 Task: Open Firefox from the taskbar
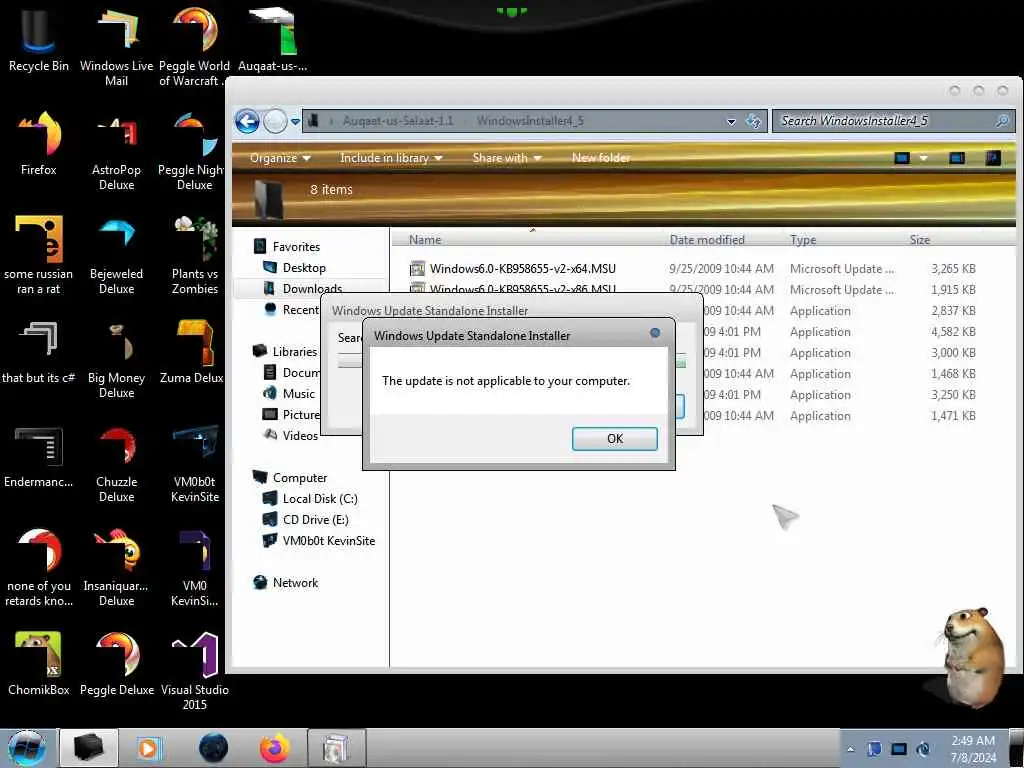[x=274, y=748]
